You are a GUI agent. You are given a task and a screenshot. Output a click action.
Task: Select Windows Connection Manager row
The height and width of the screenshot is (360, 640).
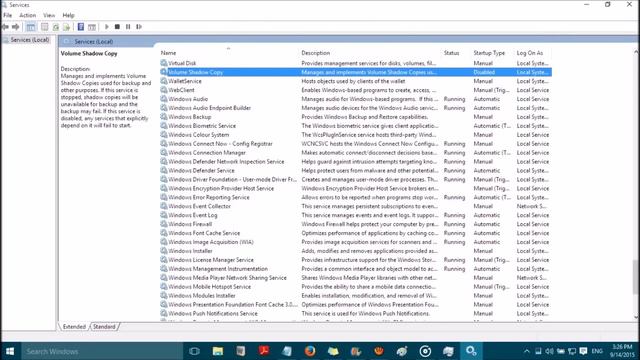point(355,153)
